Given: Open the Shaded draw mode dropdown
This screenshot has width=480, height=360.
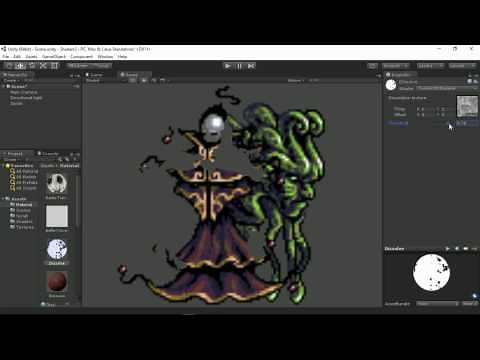Looking at the screenshot, I should [93, 81].
